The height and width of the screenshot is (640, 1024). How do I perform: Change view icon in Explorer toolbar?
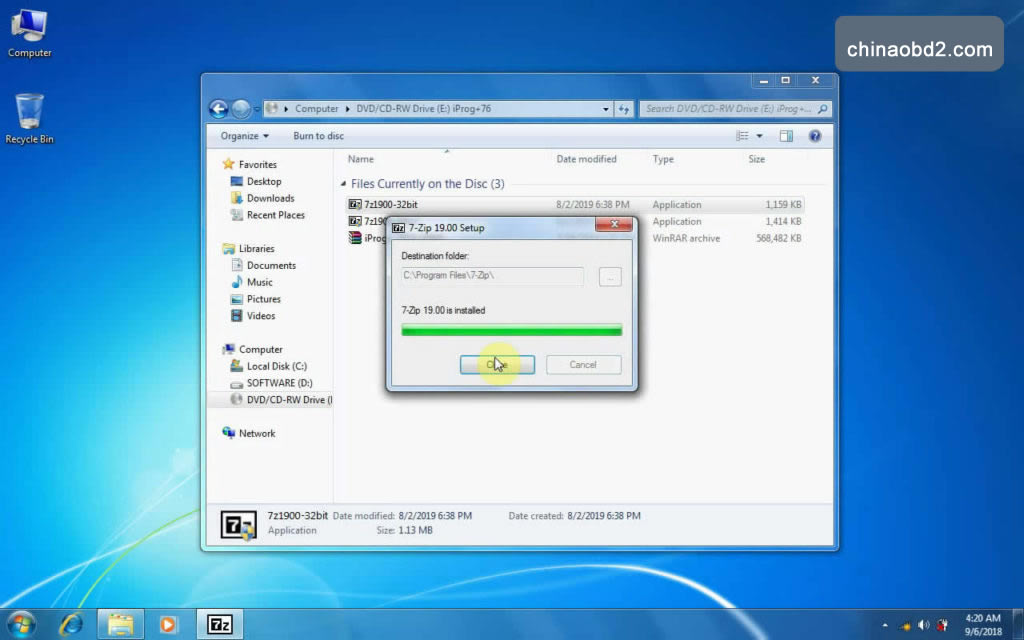tap(742, 136)
